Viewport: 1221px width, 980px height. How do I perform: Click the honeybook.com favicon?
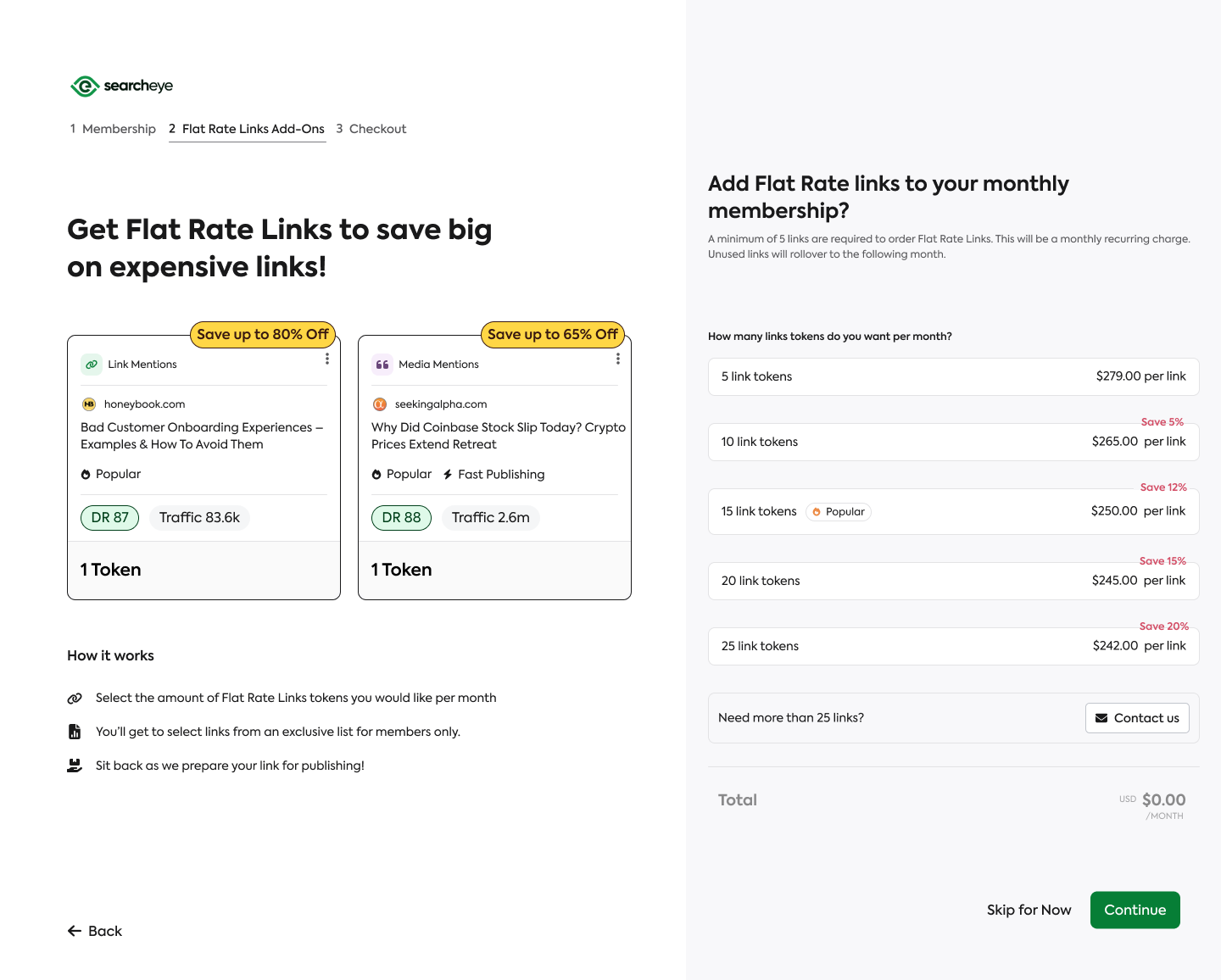click(89, 404)
